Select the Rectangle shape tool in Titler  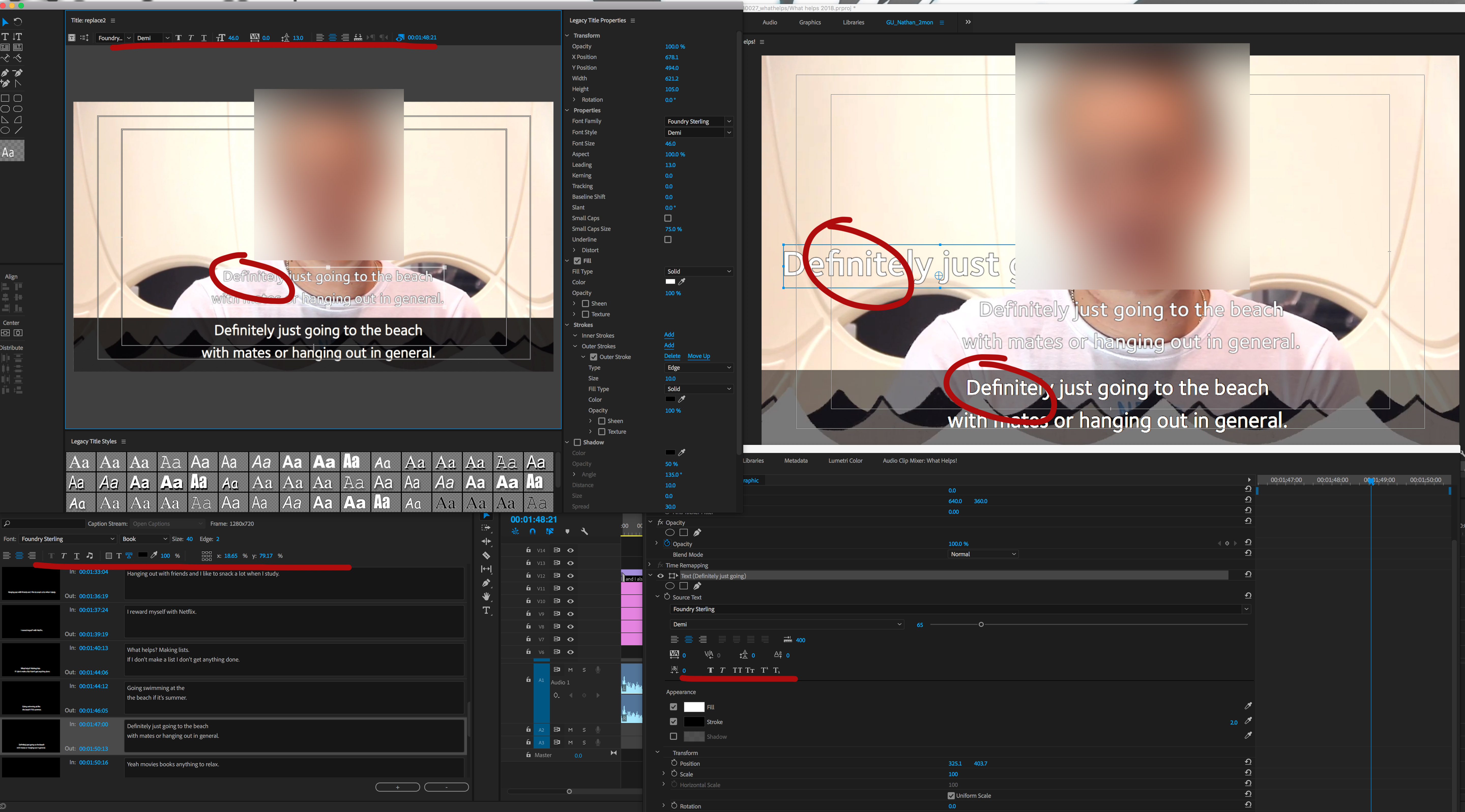coord(5,98)
